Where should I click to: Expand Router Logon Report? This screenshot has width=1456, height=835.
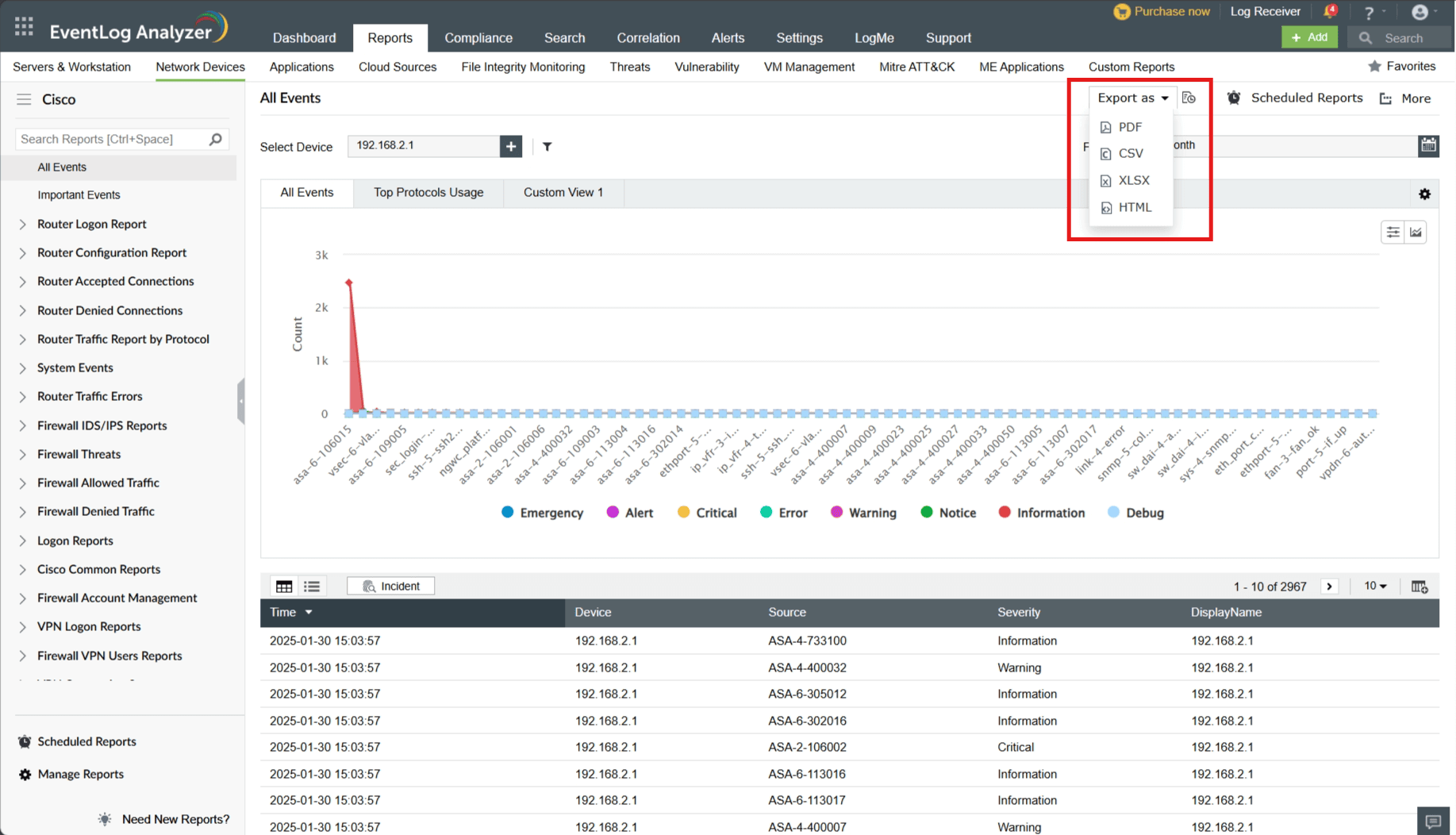[22, 225]
